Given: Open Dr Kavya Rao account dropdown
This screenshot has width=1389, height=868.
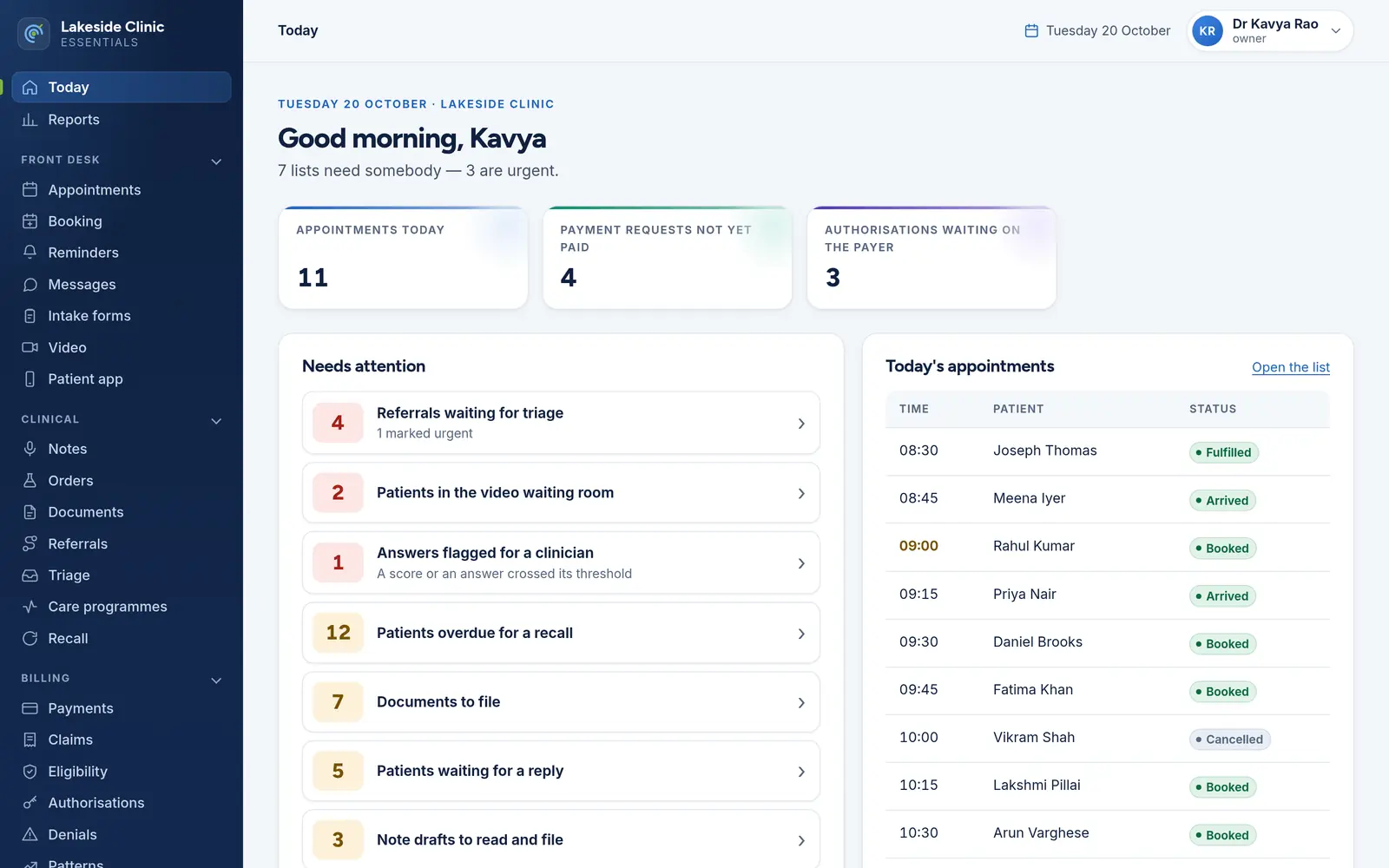Looking at the screenshot, I should [1270, 31].
